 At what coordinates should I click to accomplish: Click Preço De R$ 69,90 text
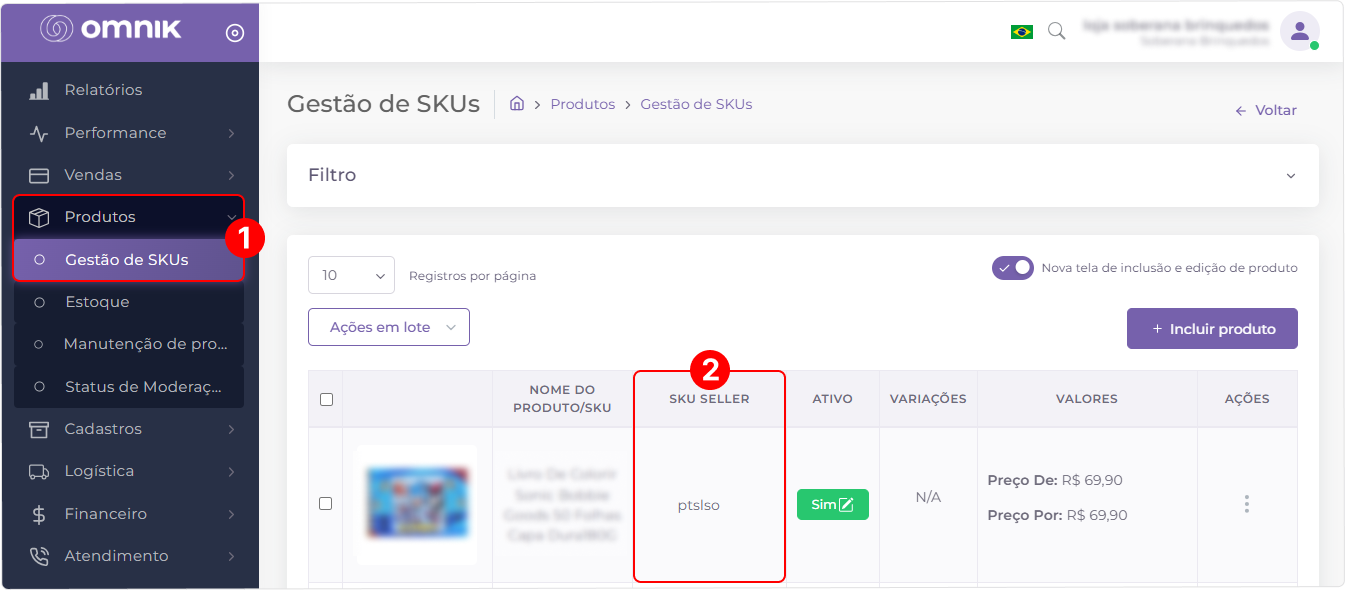tap(1055, 481)
